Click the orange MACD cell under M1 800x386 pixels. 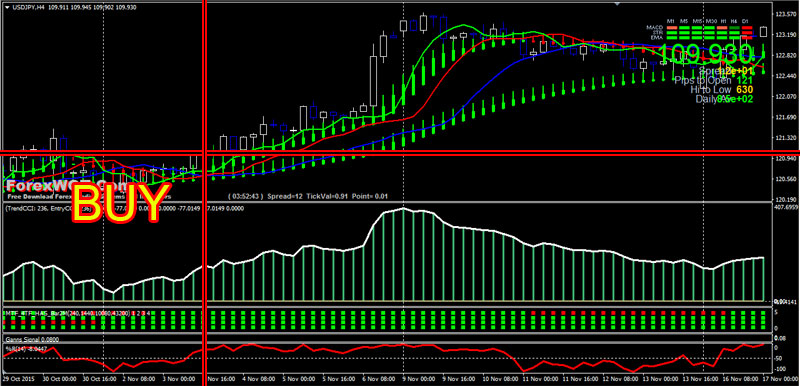(x=671, y=27)
